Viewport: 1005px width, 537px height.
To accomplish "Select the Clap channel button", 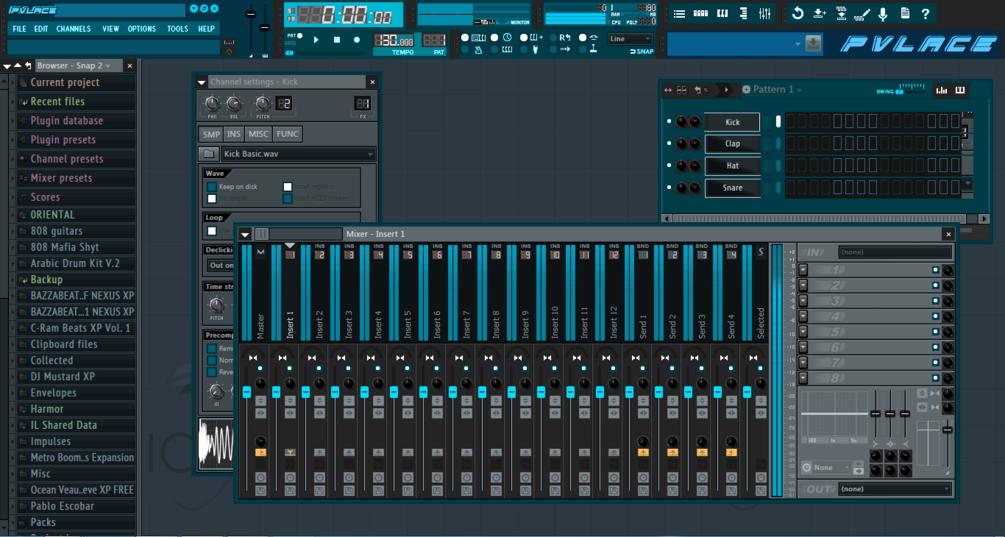I will pyautogui.click(x=732, y=144).
